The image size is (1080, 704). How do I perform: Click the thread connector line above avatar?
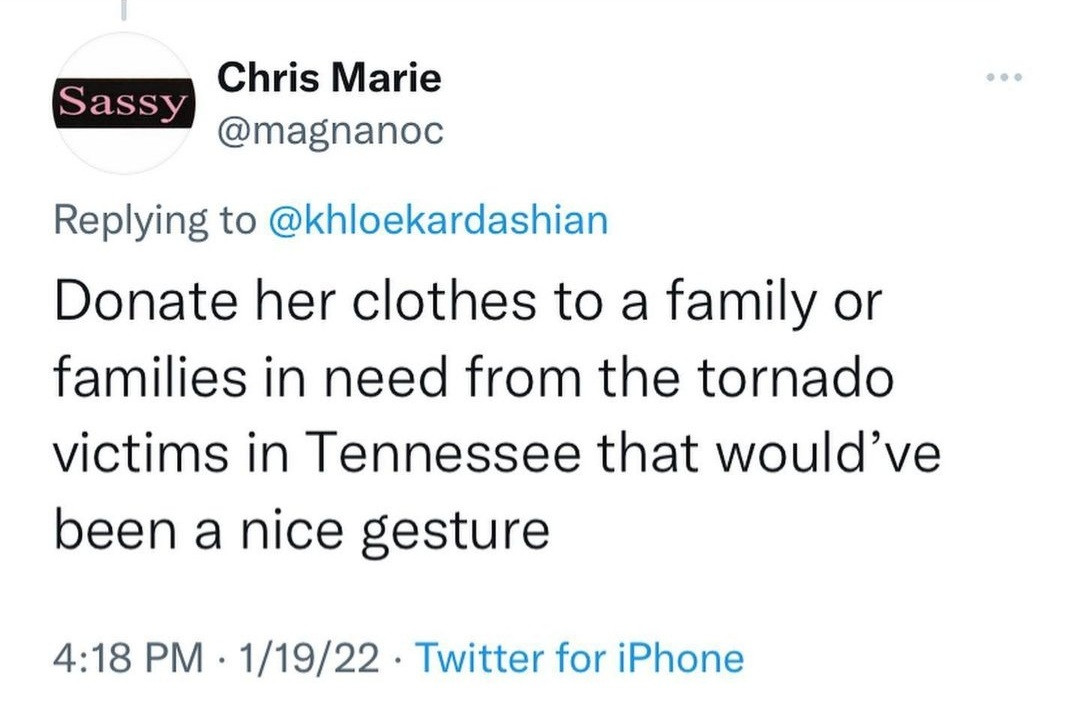pos(123,10)
